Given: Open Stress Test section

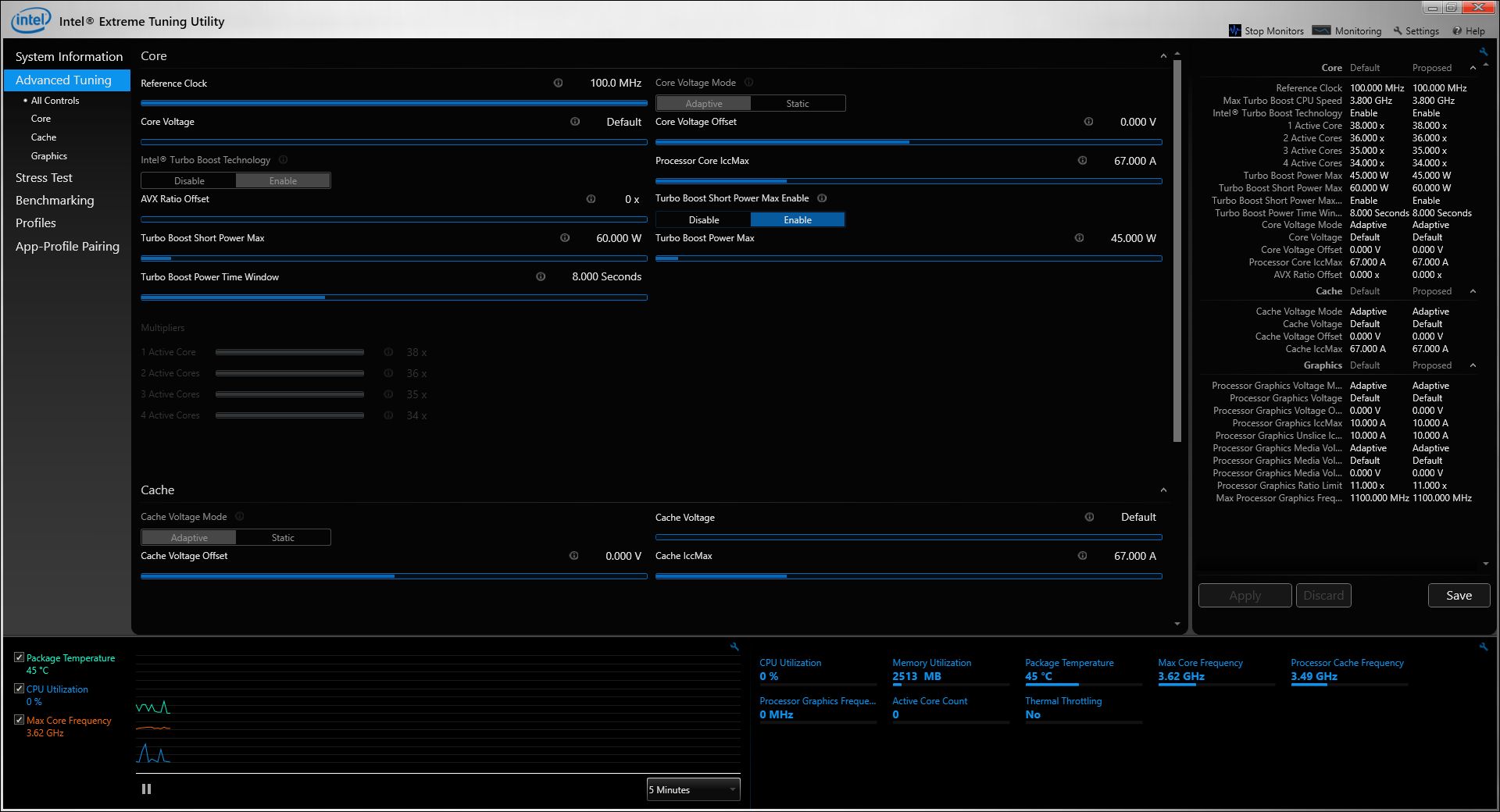Looking at the screenshot, I should 44,178.
